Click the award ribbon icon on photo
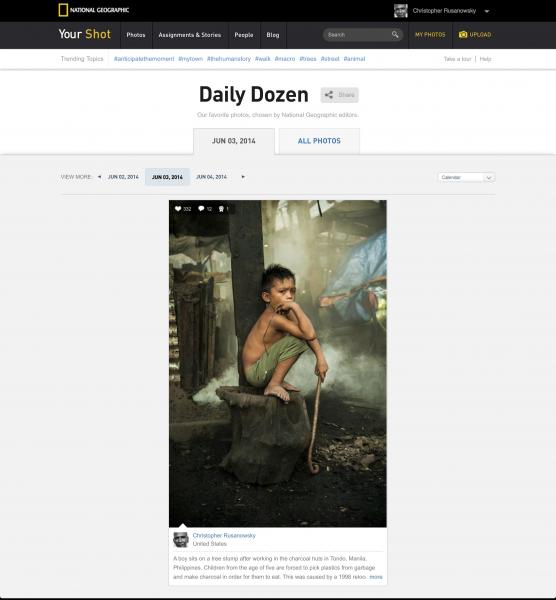Viewport: 556px width, 600px height. point(221,209)
